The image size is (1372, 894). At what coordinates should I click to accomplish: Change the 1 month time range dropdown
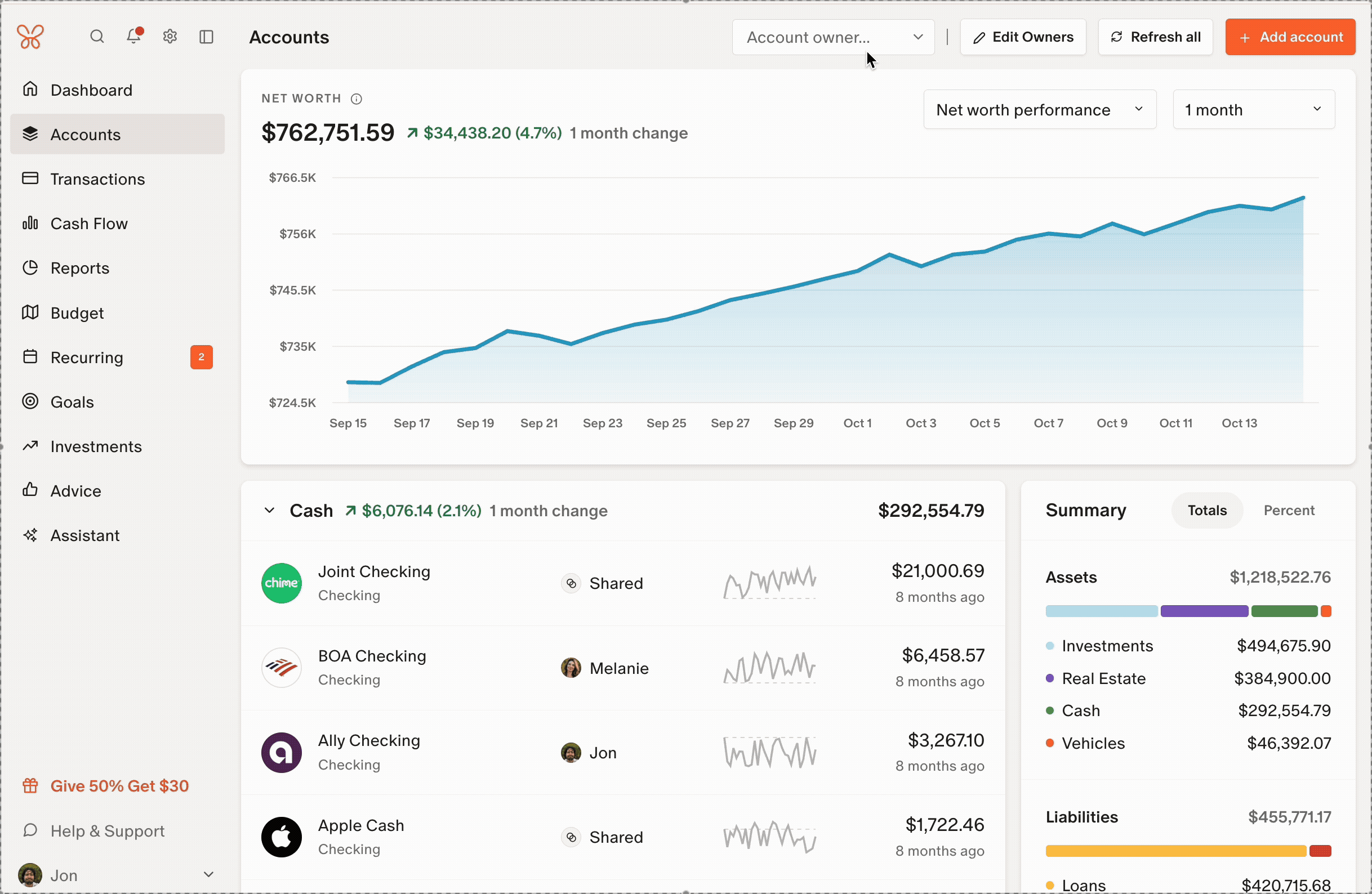click(x=1253, y=110)
